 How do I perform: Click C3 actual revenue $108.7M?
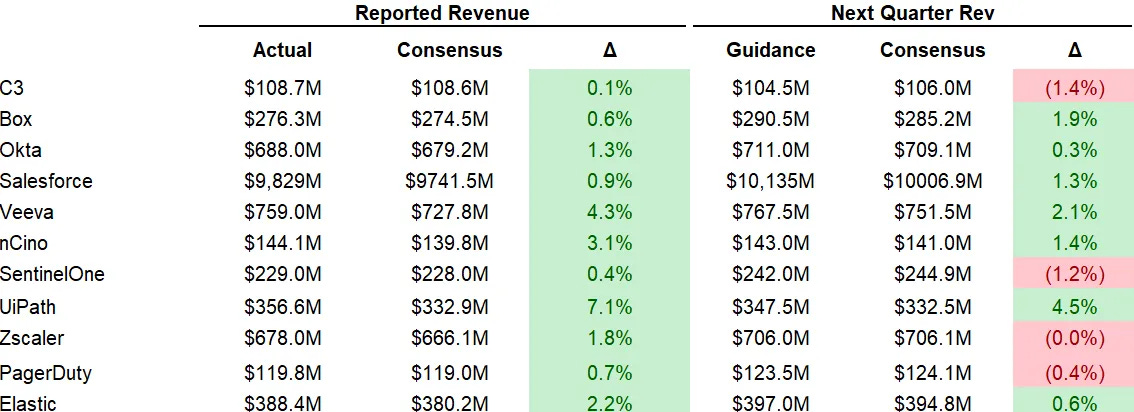pos(283,88)
